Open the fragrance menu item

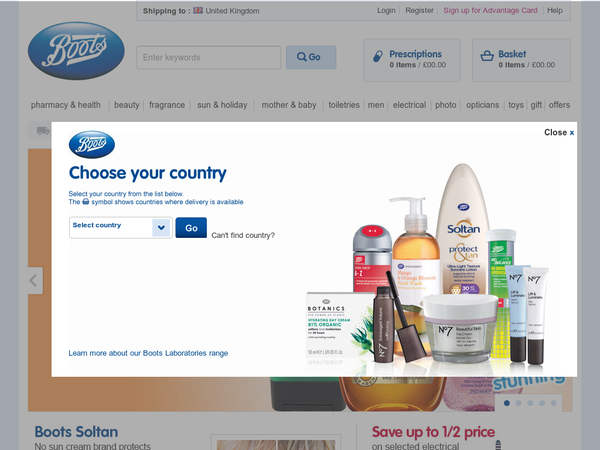[167, 105]
